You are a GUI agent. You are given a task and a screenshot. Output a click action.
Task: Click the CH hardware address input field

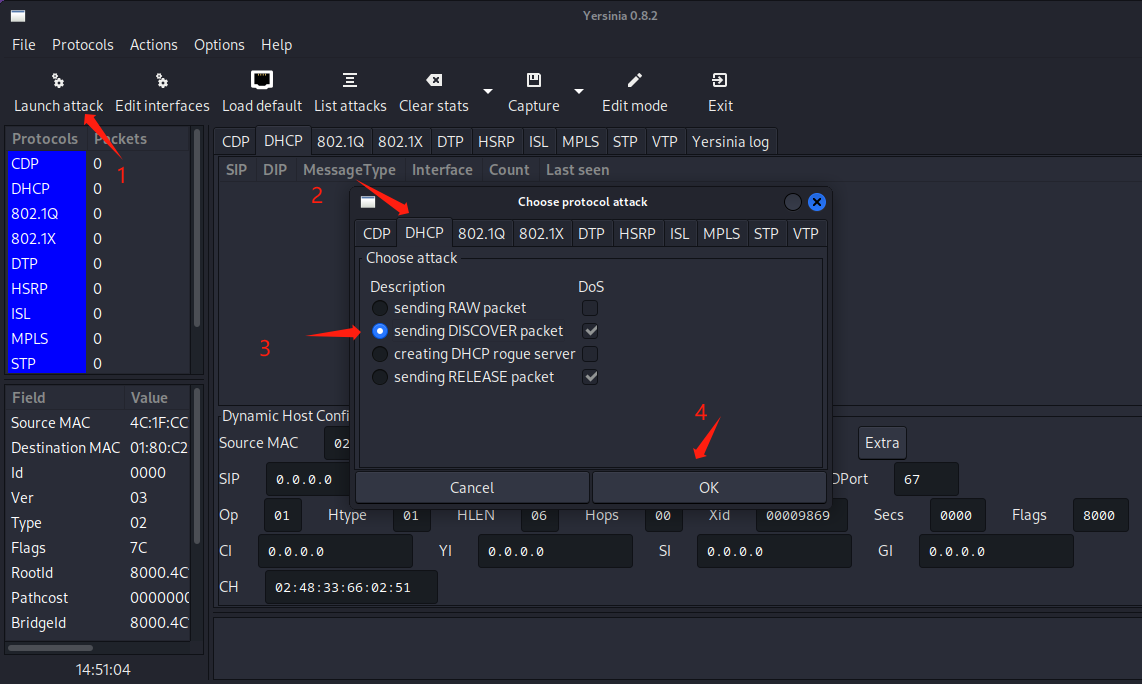tap(351, 587)
